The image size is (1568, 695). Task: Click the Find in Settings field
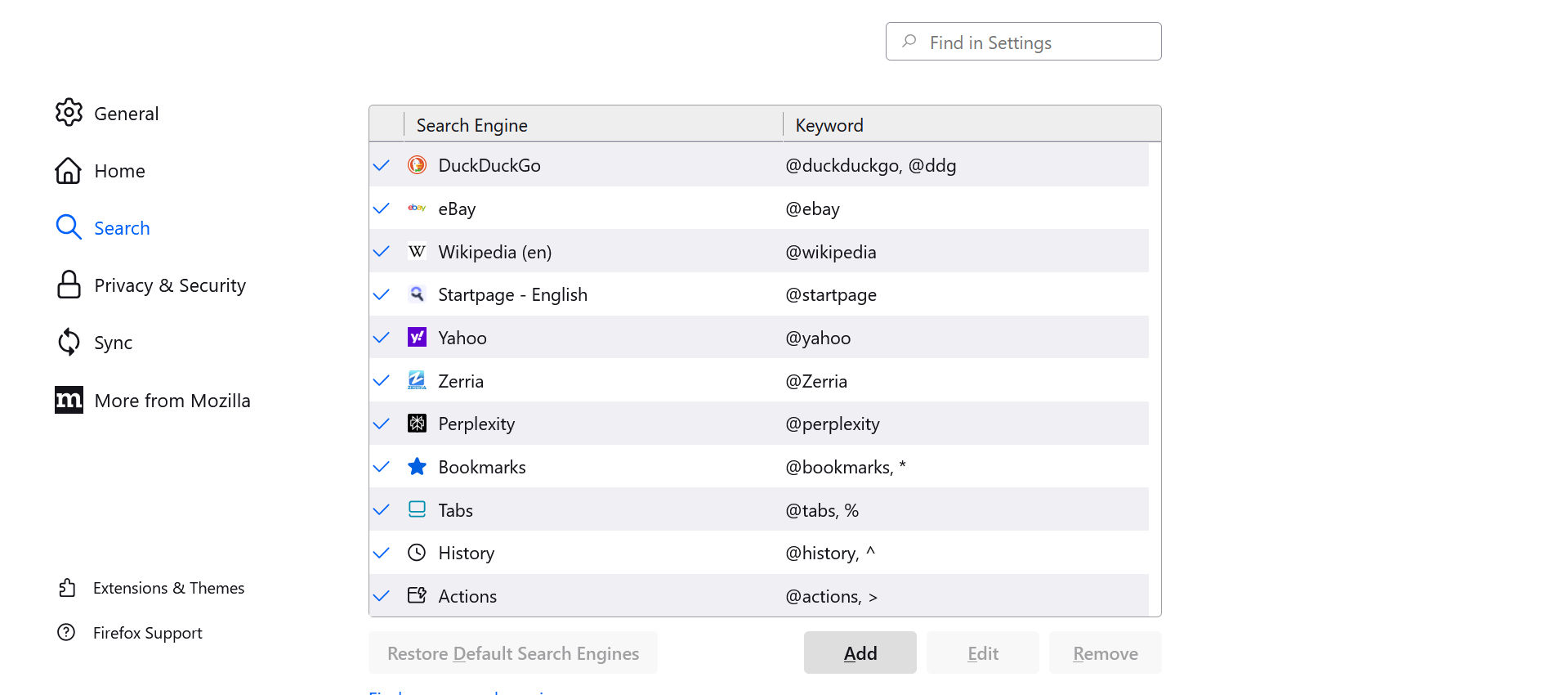coord(1023,42)
